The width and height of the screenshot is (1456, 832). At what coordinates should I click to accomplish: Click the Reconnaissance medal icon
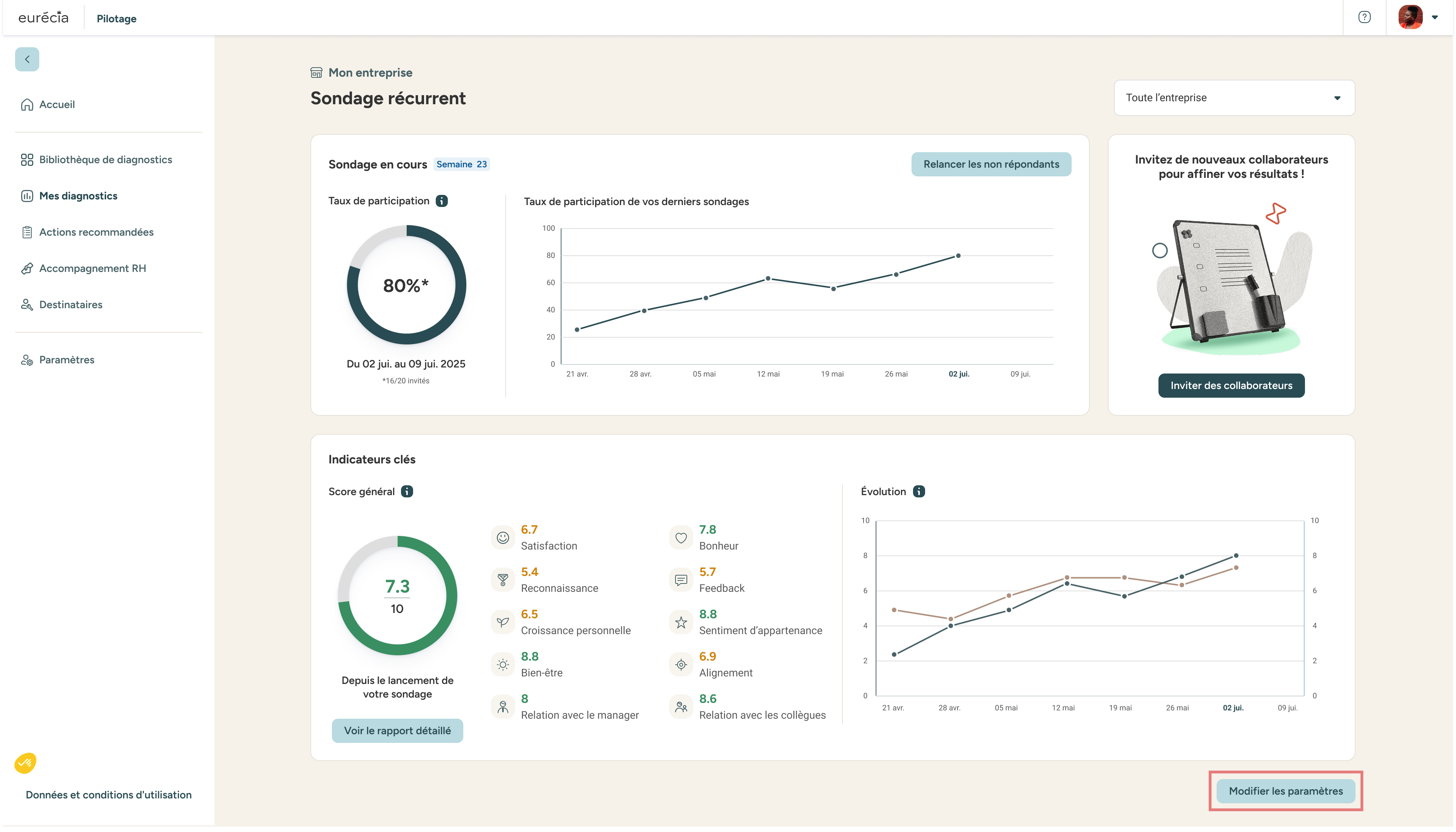(503, 580)
